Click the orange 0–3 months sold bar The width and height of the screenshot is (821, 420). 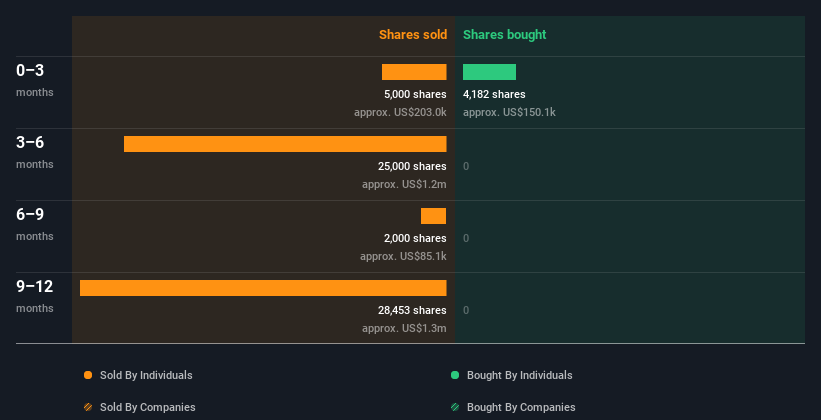point(414,72)
